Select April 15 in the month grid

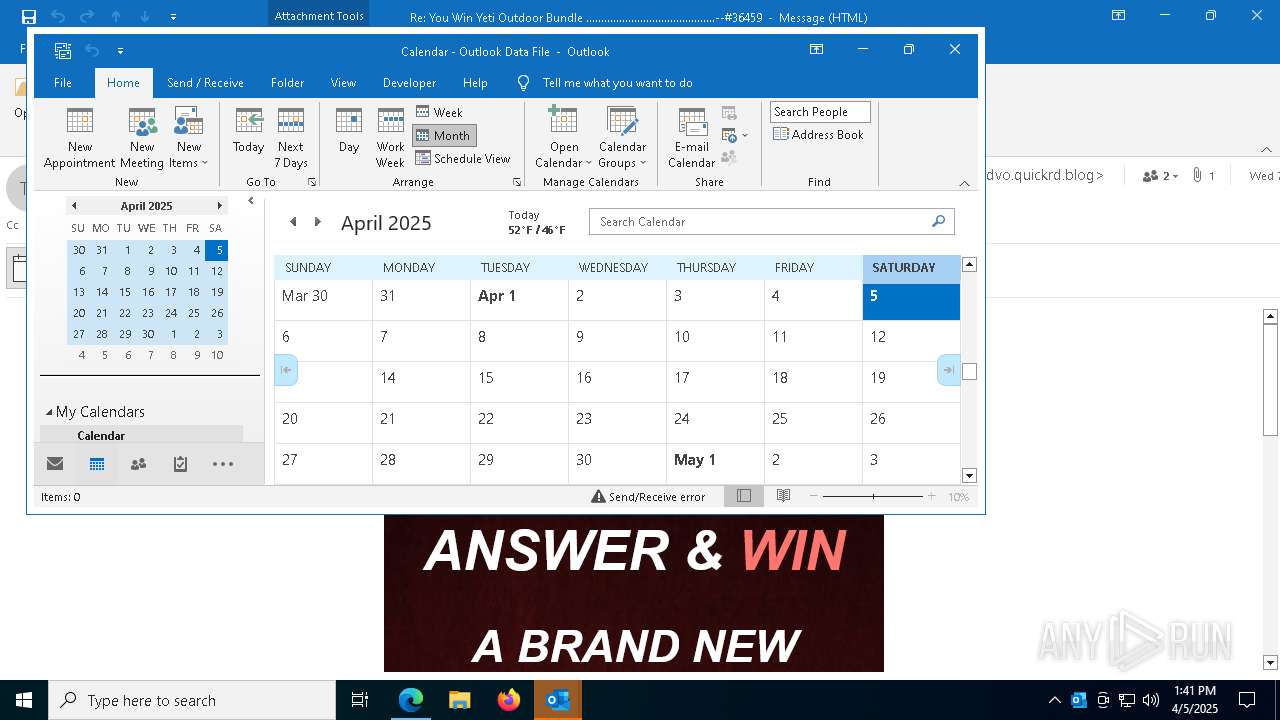click(519, 382)
